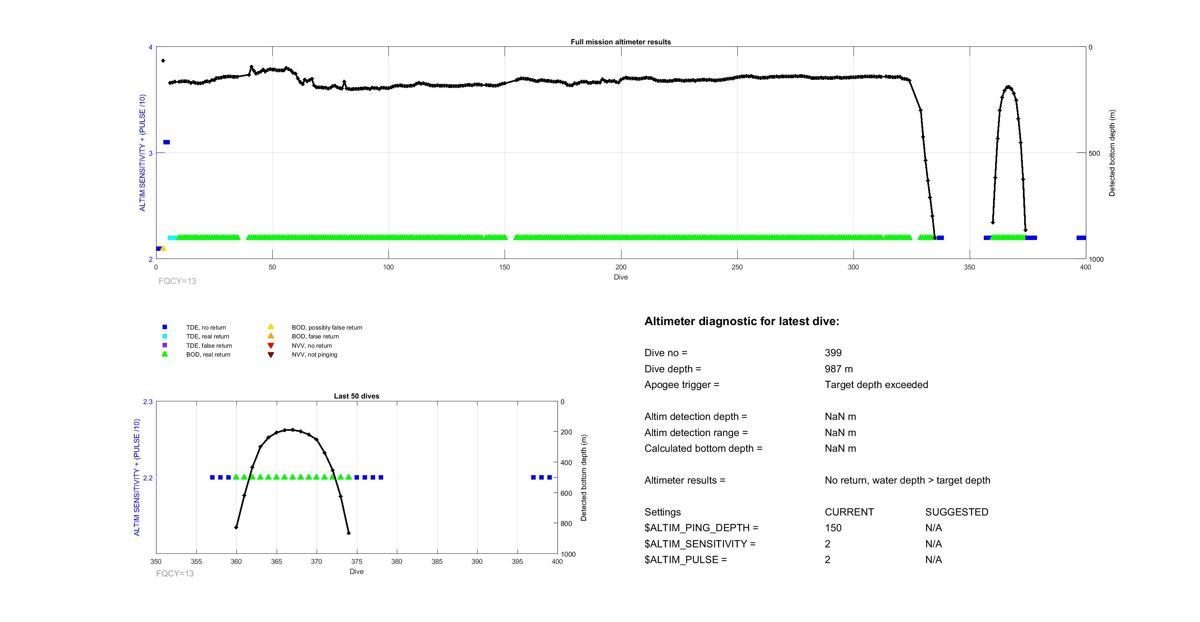Click the 'CURRENT' column header
This screenshot has height=622, width=1200.
[x=849, y=512]
